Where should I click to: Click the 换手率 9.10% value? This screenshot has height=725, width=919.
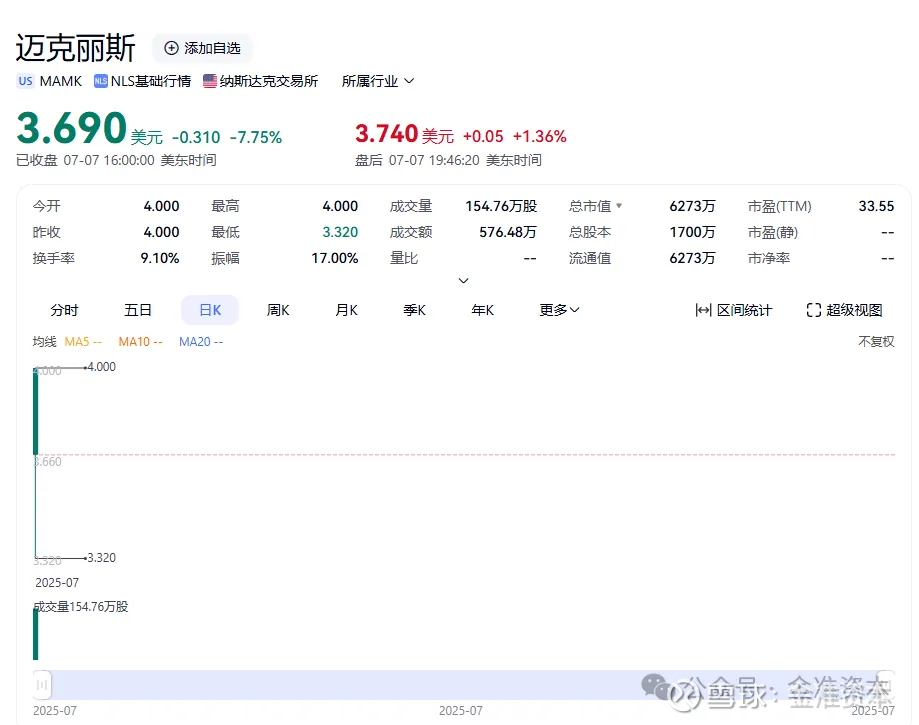click(159, 258)
